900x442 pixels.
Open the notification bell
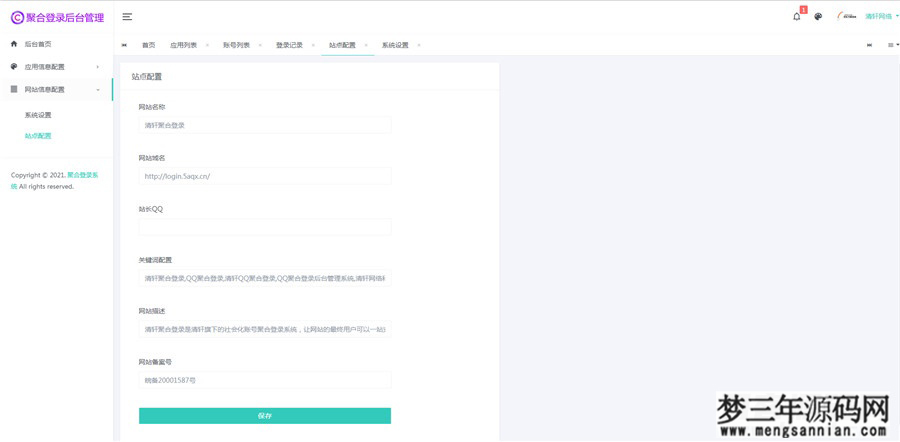(797, 17)
